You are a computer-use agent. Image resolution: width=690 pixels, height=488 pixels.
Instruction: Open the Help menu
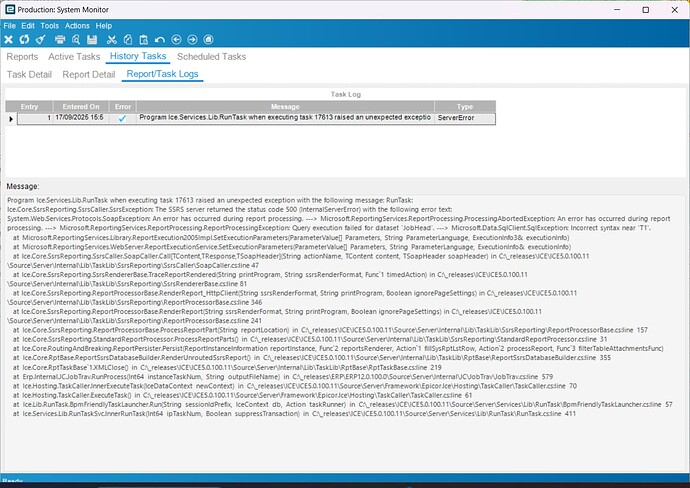click(x=104, y=26)
